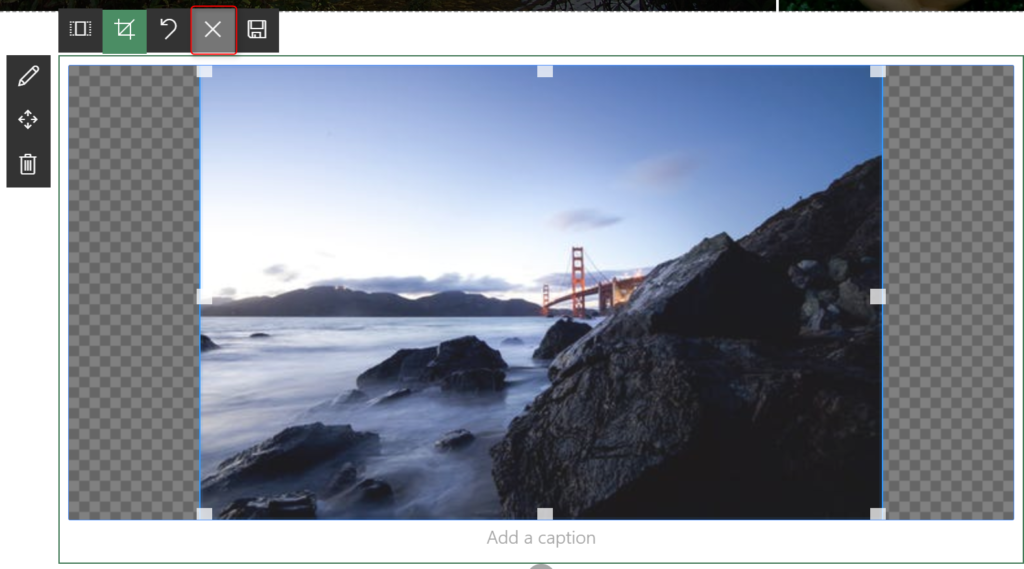
Task: Grab the top-left crop handle
Action: pos(204,71)
